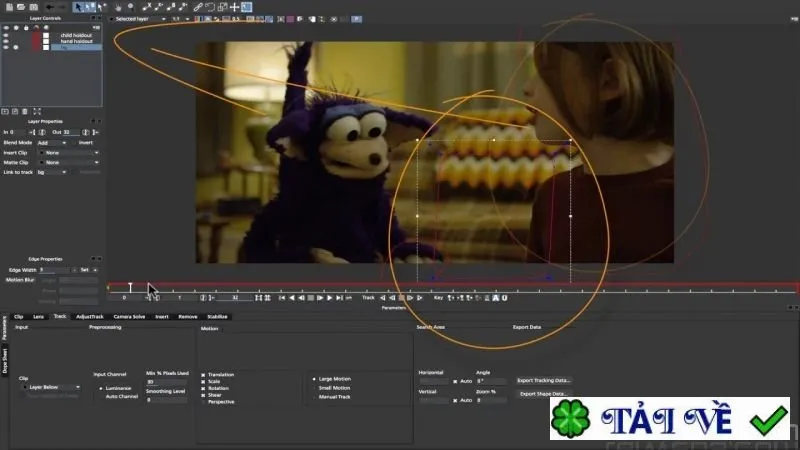Screen dimensions: 800x450
Task: Click the Edge Width Set button
Action: click(x=85, y=270)
